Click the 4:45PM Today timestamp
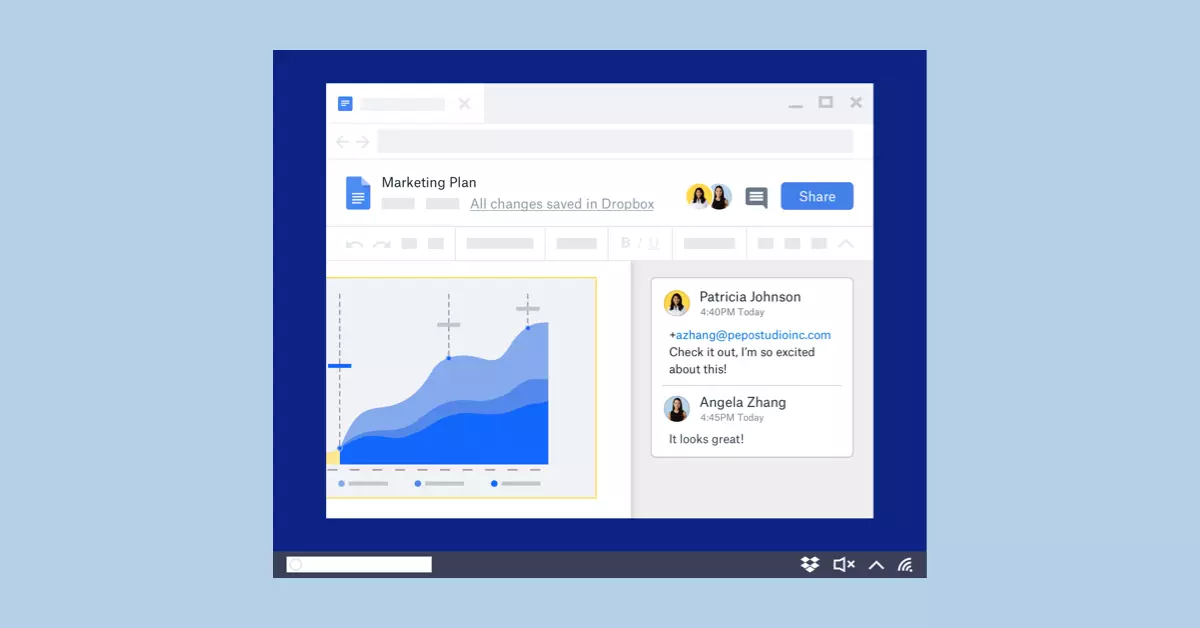This screenshot has height=628, width=1200. (732, 417)
